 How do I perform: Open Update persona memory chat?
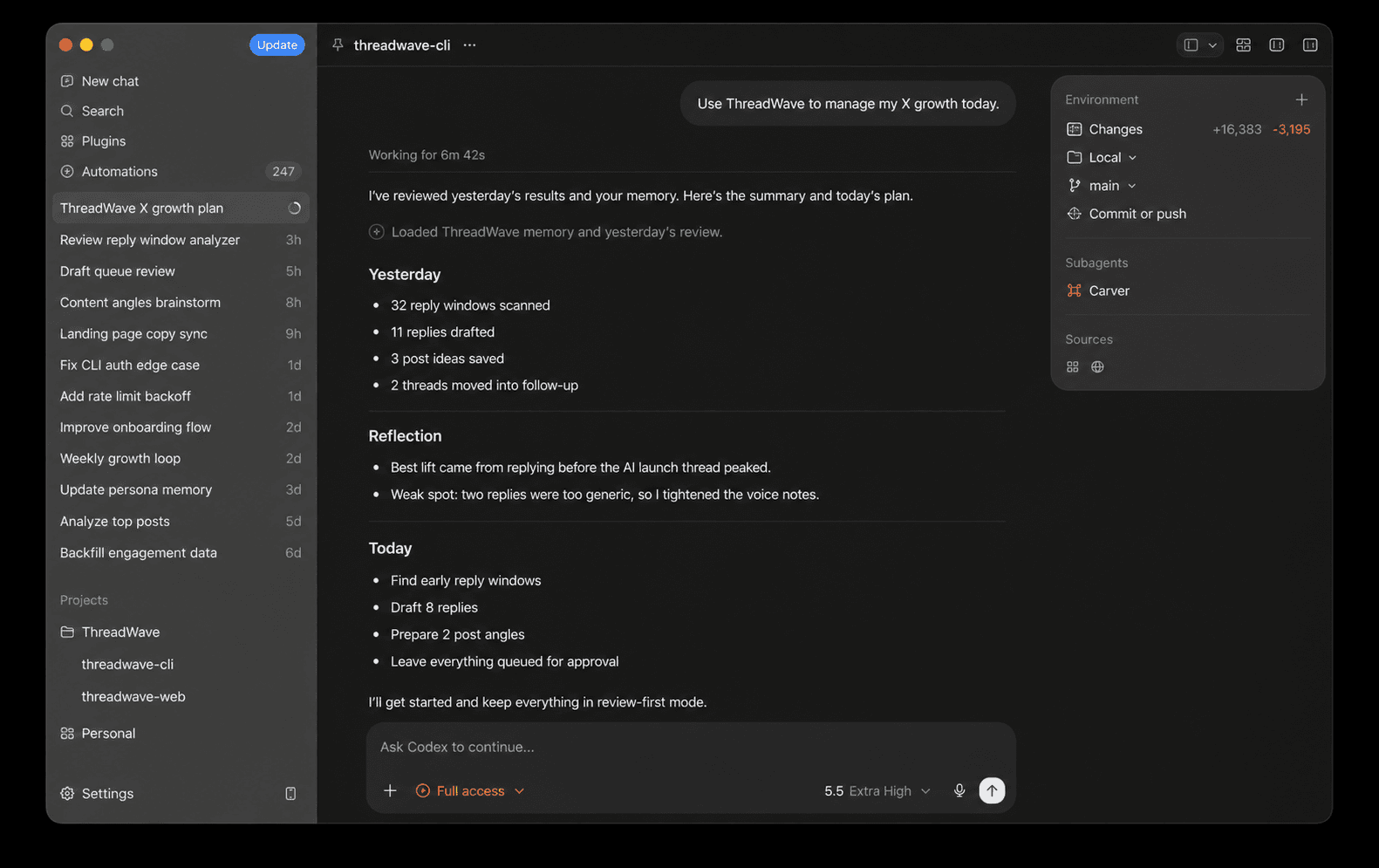point(181,490)
